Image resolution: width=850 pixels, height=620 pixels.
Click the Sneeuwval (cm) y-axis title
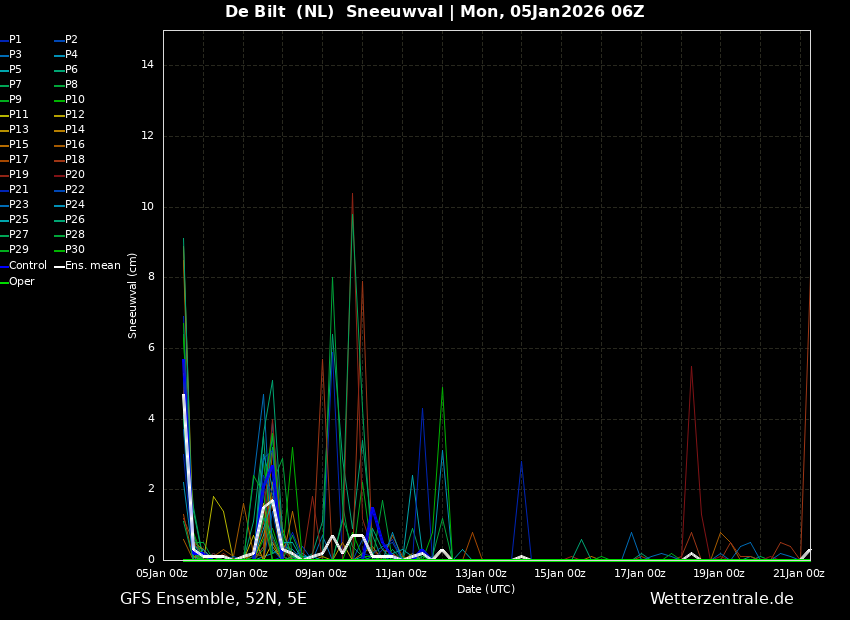point(132,296)
